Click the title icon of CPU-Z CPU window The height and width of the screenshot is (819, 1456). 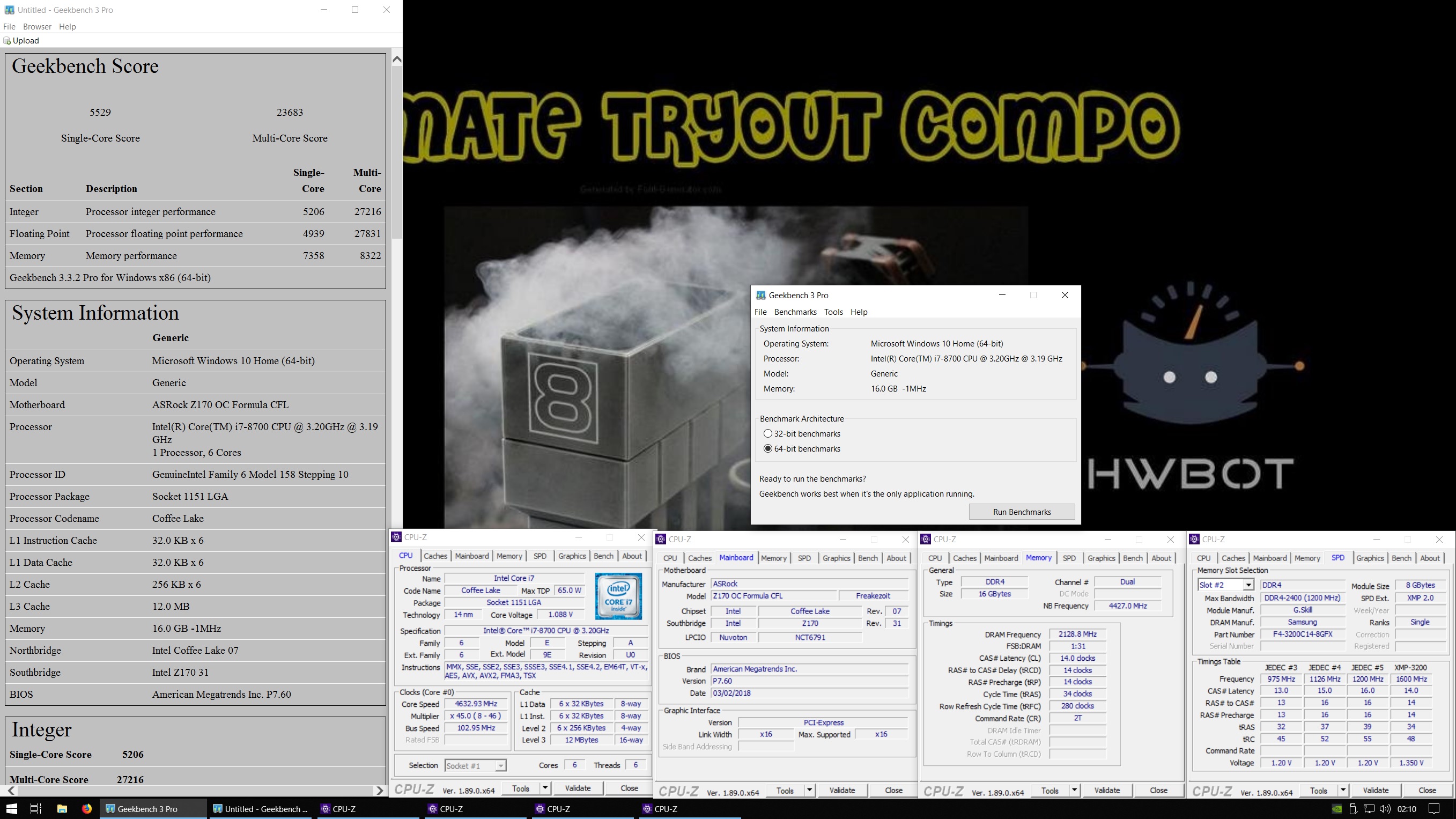point(397,537)
